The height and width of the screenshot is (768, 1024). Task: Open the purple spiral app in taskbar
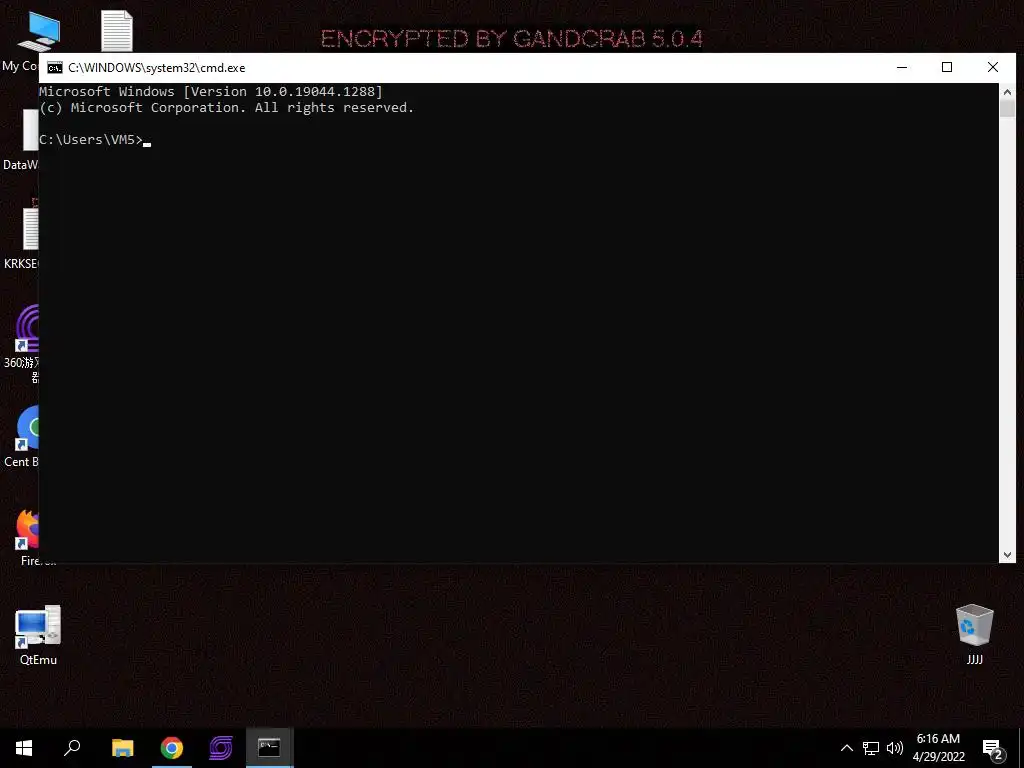pos(221,748)
